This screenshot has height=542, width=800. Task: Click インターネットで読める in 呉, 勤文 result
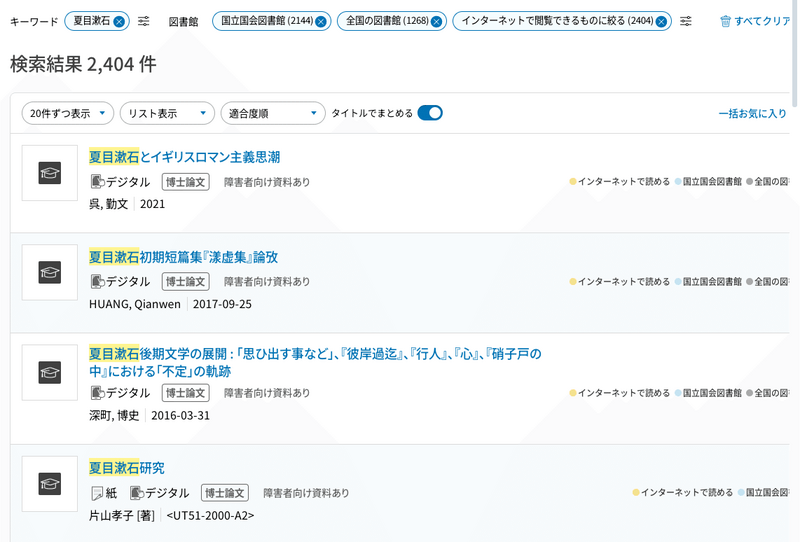point(620,182)
